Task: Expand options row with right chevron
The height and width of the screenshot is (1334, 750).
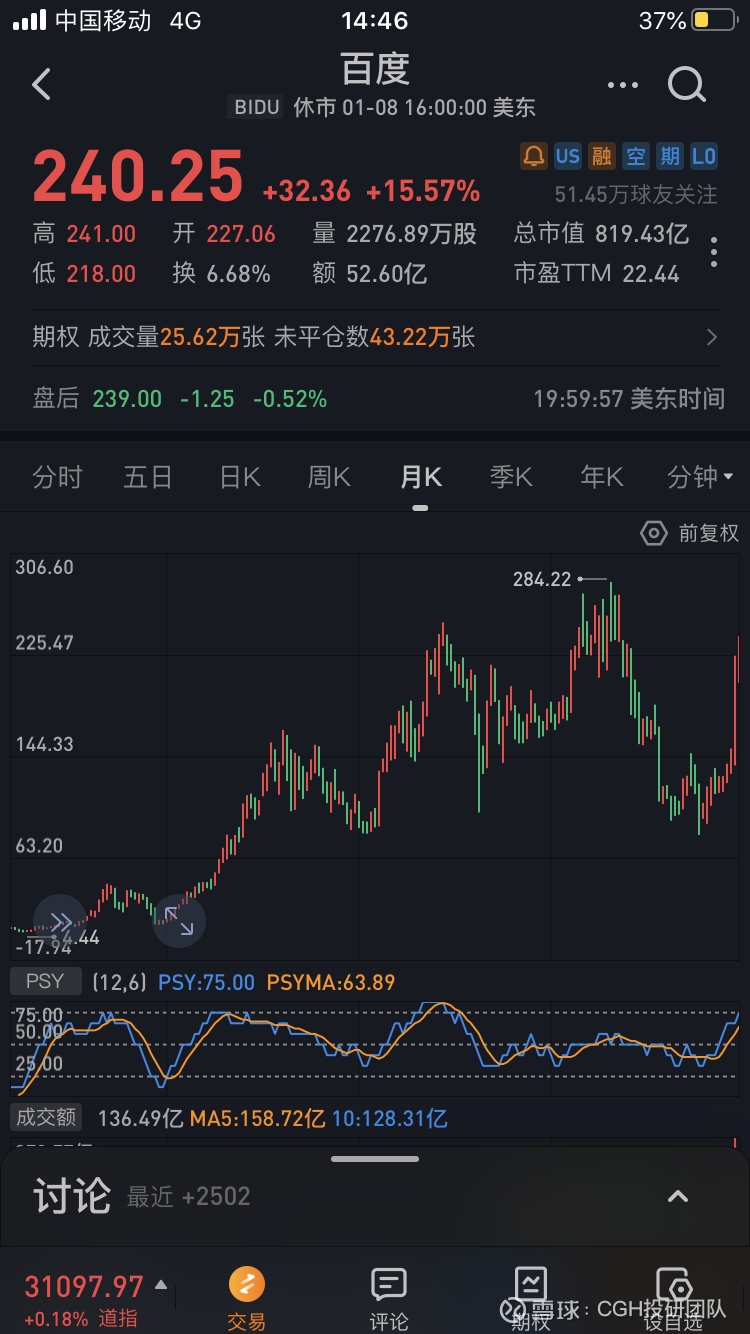Action: pyautogui.click(x=712, y=338)
